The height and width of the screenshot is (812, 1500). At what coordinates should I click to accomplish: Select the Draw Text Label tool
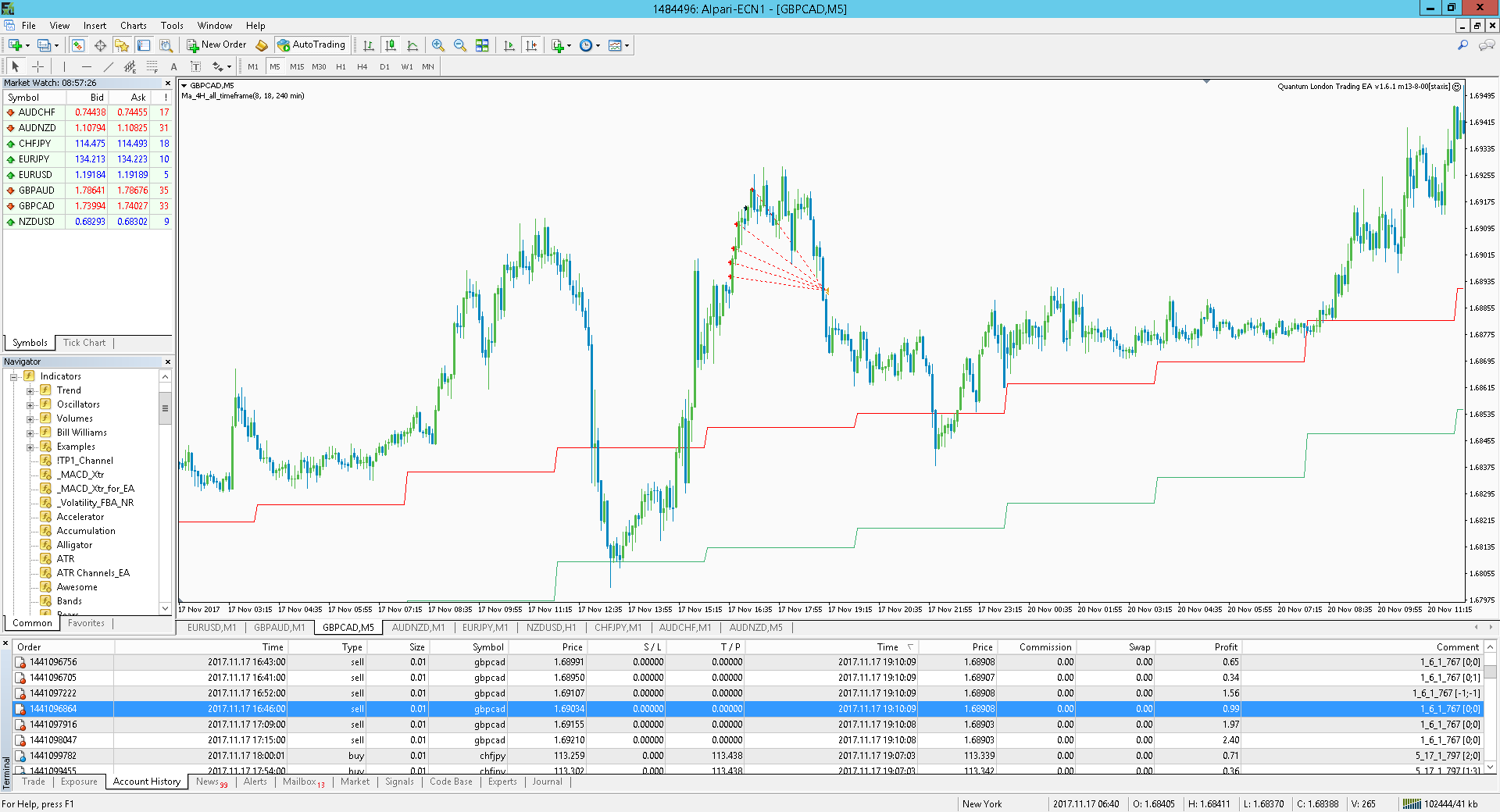tap(195, 66)
